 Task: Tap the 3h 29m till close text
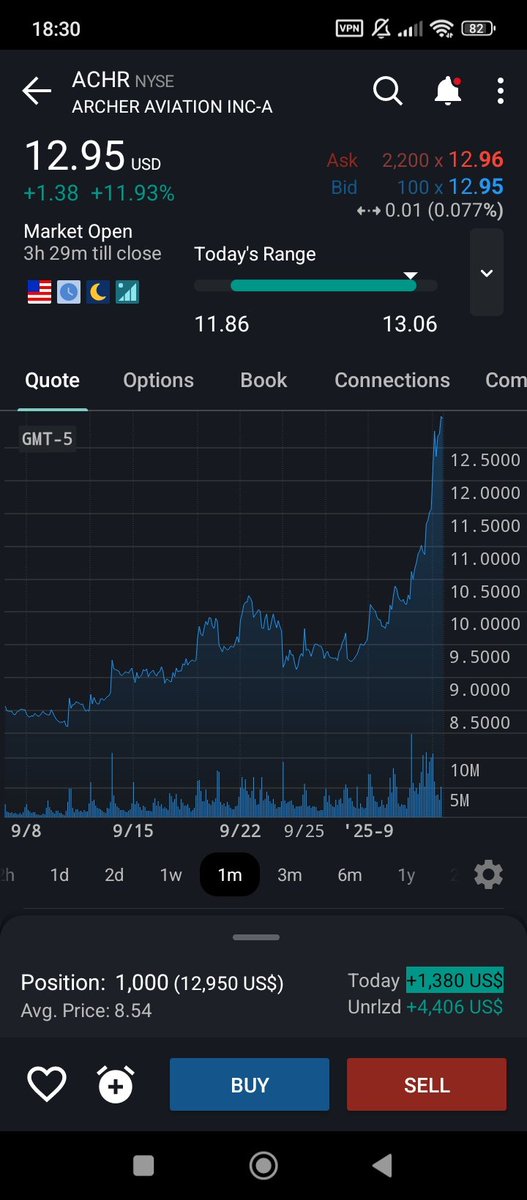click(x=92, y=254)
